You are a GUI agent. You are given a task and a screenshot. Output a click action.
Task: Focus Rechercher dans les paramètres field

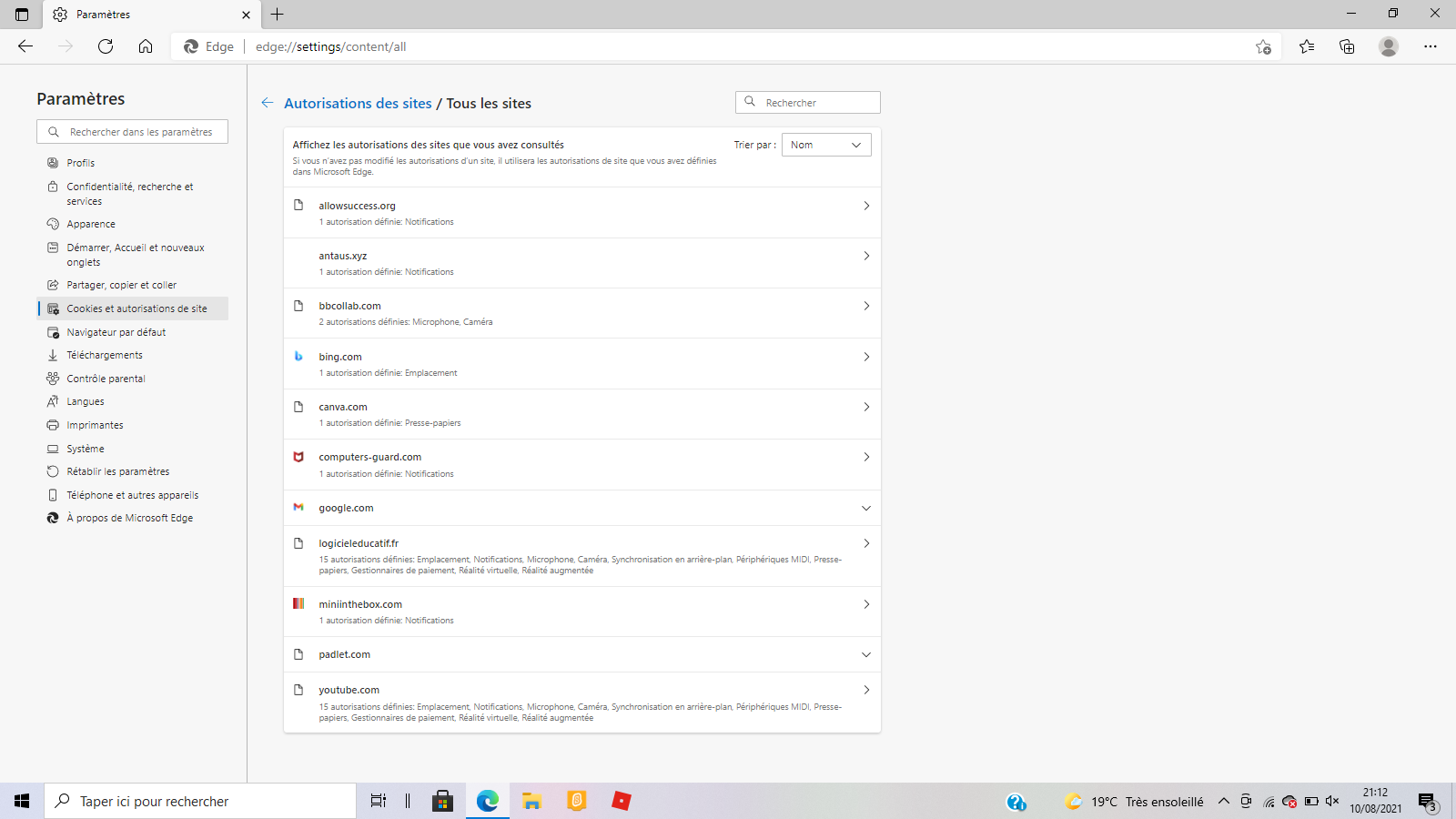pos(133,132)
